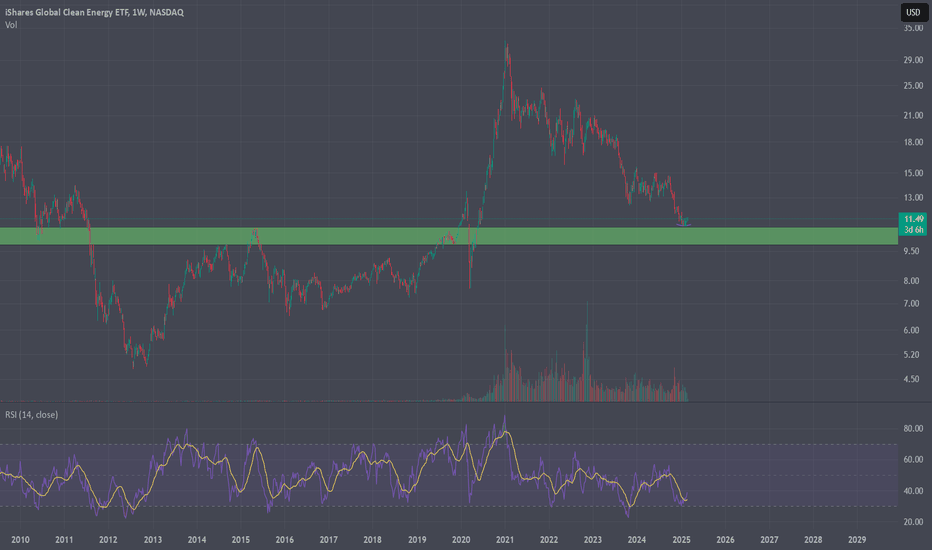
Task: Click the 35.00 price axis label
Action: point(914,28)
